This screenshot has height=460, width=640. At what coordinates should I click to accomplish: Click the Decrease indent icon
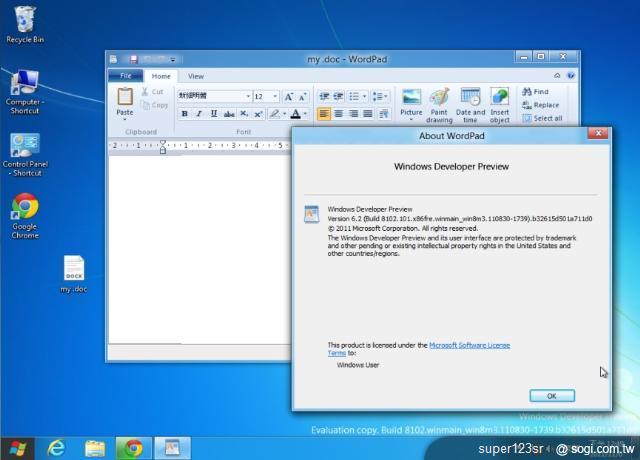324,96
